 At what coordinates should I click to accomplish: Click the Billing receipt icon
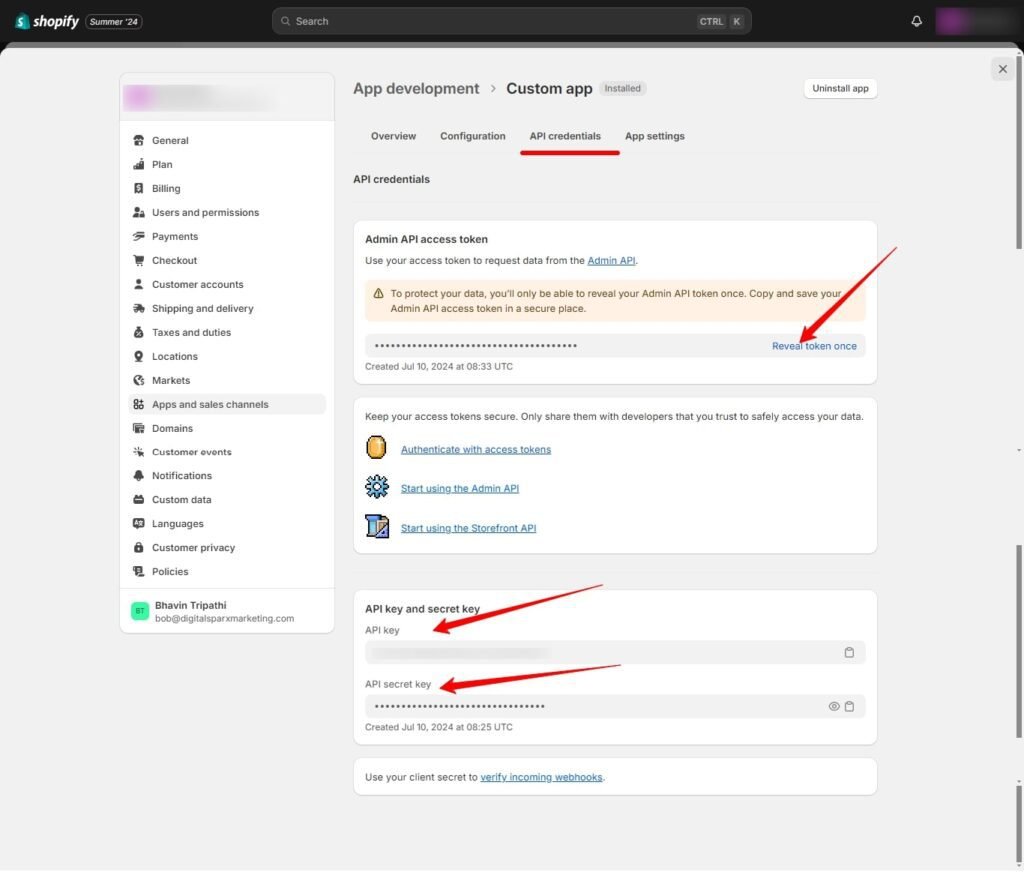pos(138,188)
